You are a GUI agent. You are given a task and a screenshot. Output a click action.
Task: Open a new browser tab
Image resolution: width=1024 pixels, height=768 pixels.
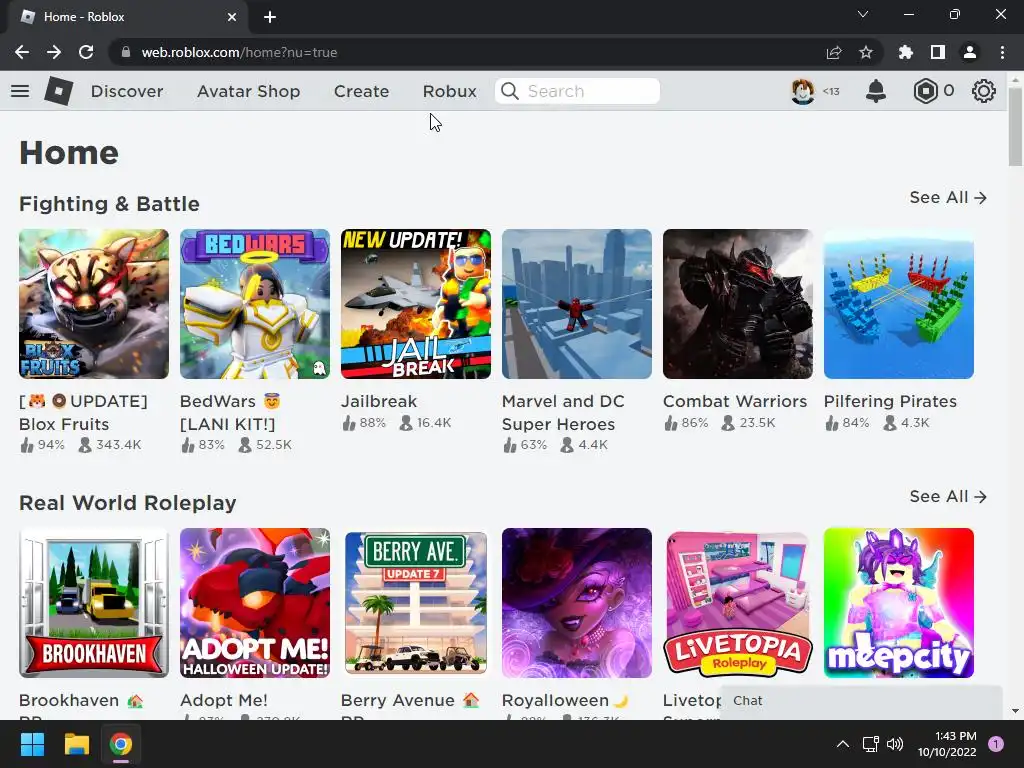click(270, 17)
